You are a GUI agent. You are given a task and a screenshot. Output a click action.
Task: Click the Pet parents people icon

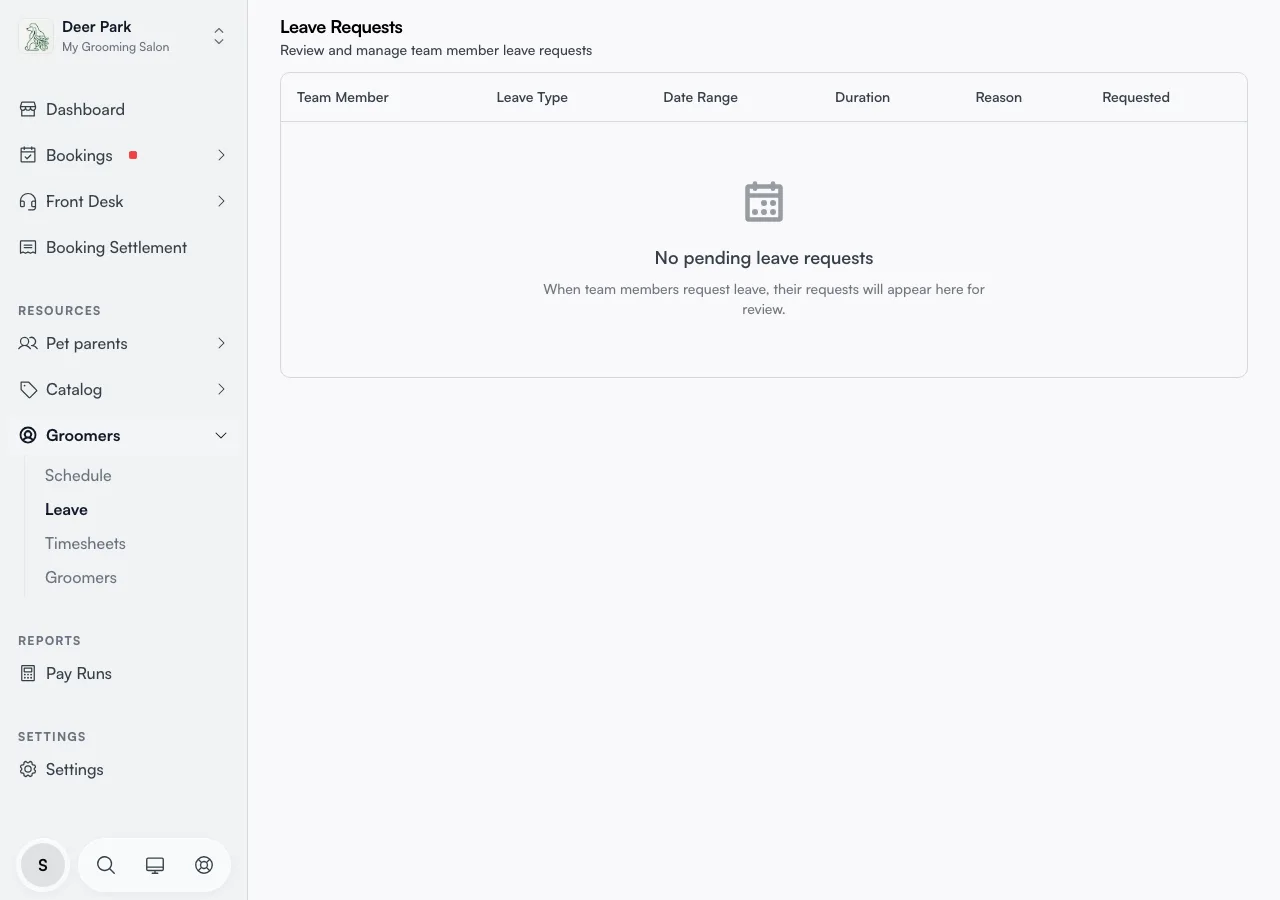(x=28, y=343)
